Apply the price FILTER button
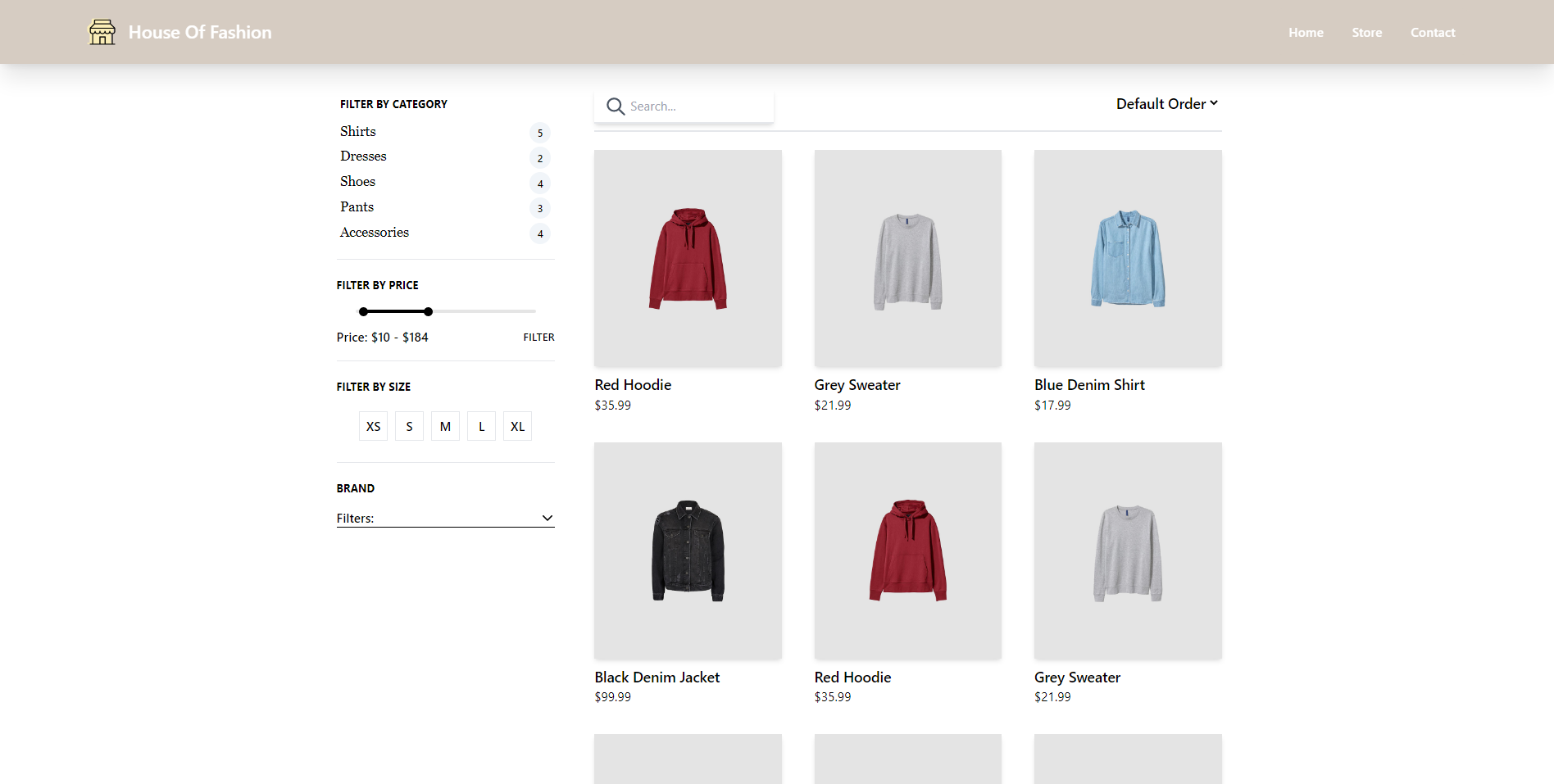The image size is (1554, 784). click(538, 338)
